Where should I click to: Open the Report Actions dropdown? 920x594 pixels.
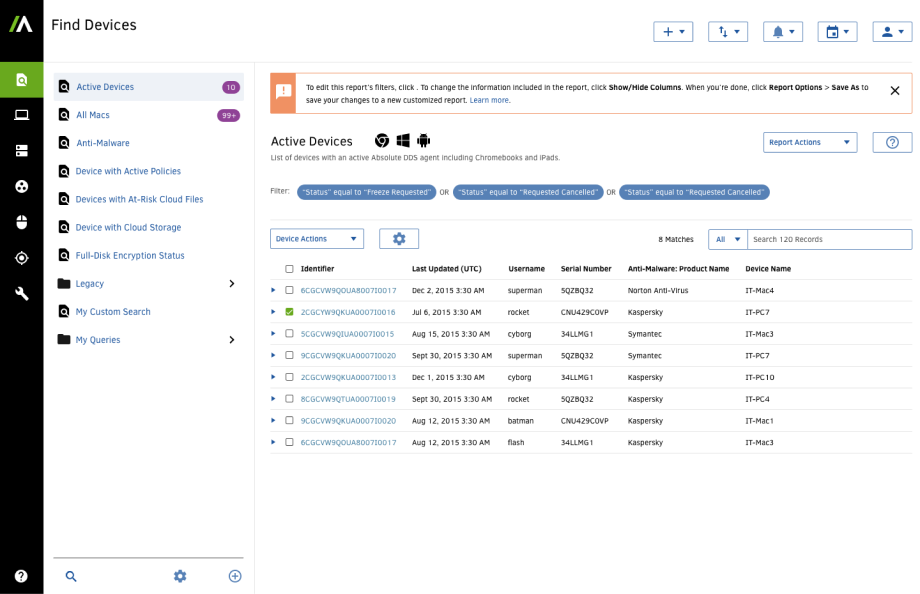point(809,143)
